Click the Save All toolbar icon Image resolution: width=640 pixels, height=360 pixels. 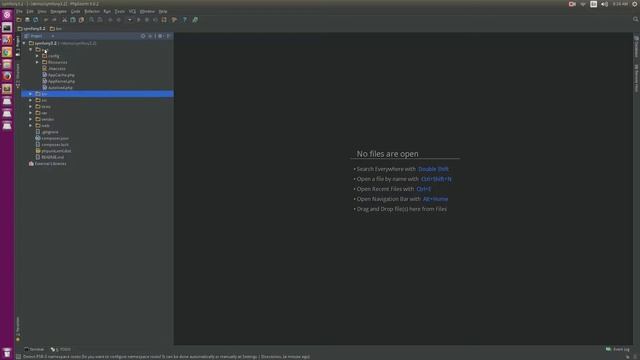(27, 20)
